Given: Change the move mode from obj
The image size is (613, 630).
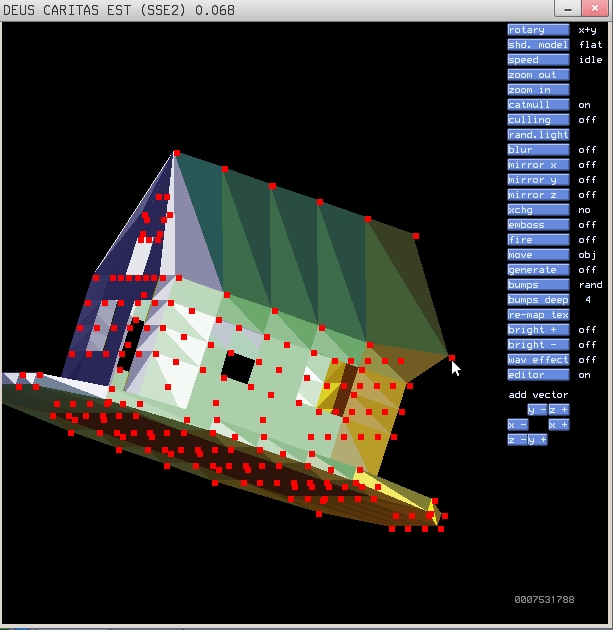Looking at the screenshot, I should (x=537, y=255).
